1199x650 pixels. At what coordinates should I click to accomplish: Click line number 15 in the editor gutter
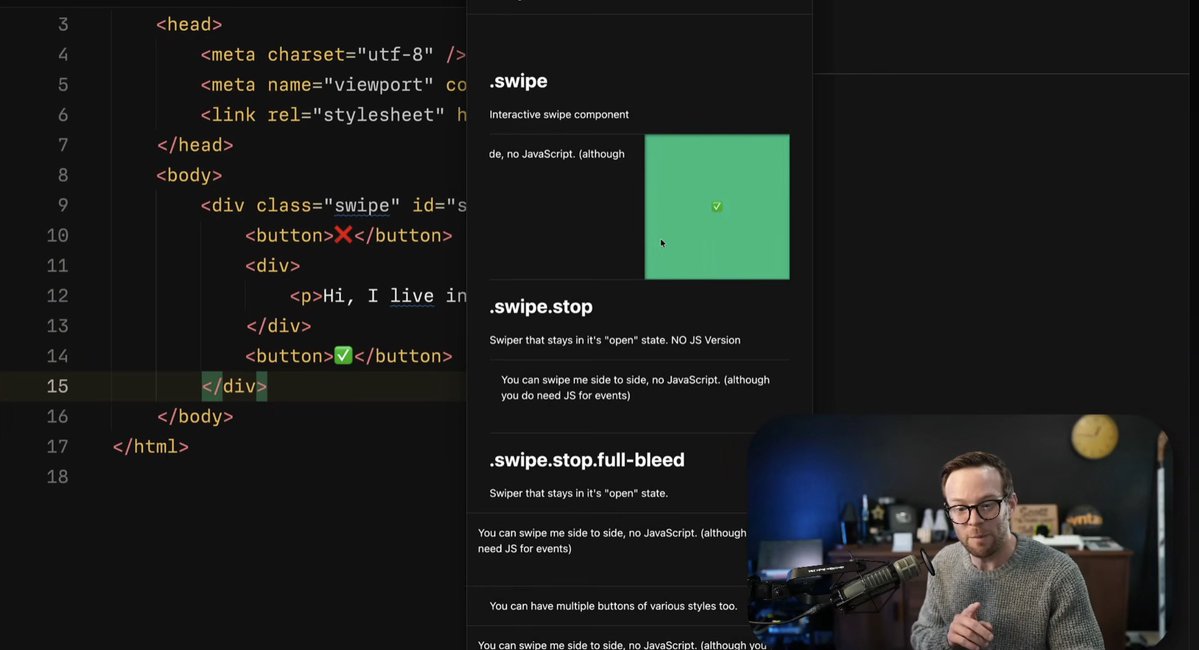[57, 386]
